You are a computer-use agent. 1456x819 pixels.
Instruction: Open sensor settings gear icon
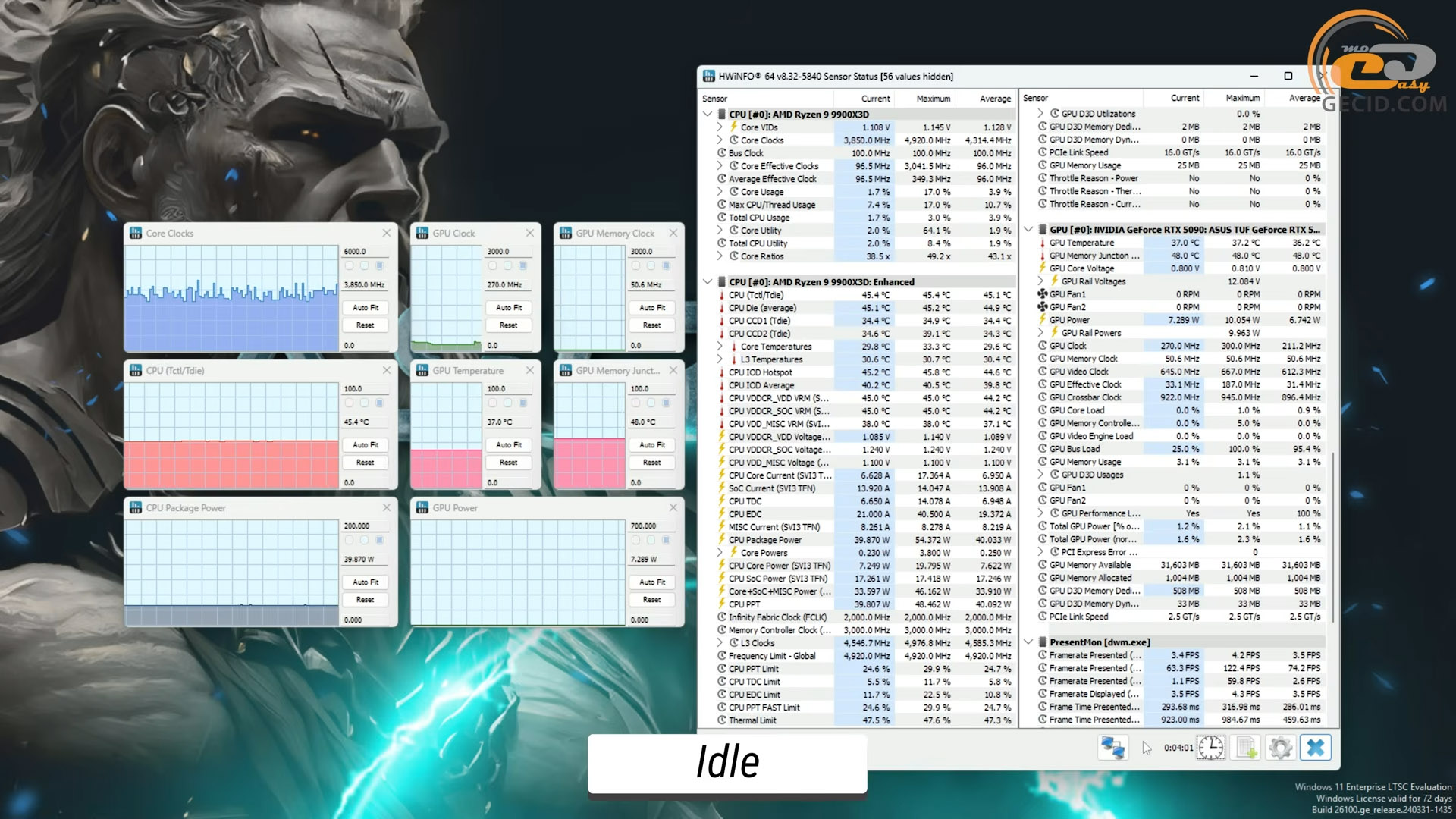coord(1280,748)
